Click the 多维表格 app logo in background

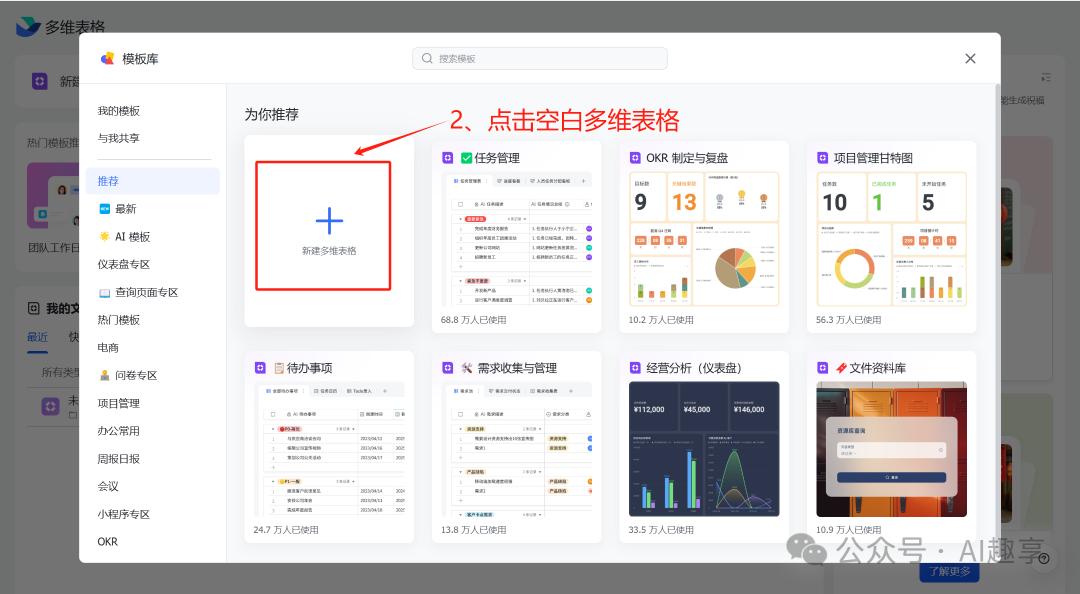click(x=28, y=26)
